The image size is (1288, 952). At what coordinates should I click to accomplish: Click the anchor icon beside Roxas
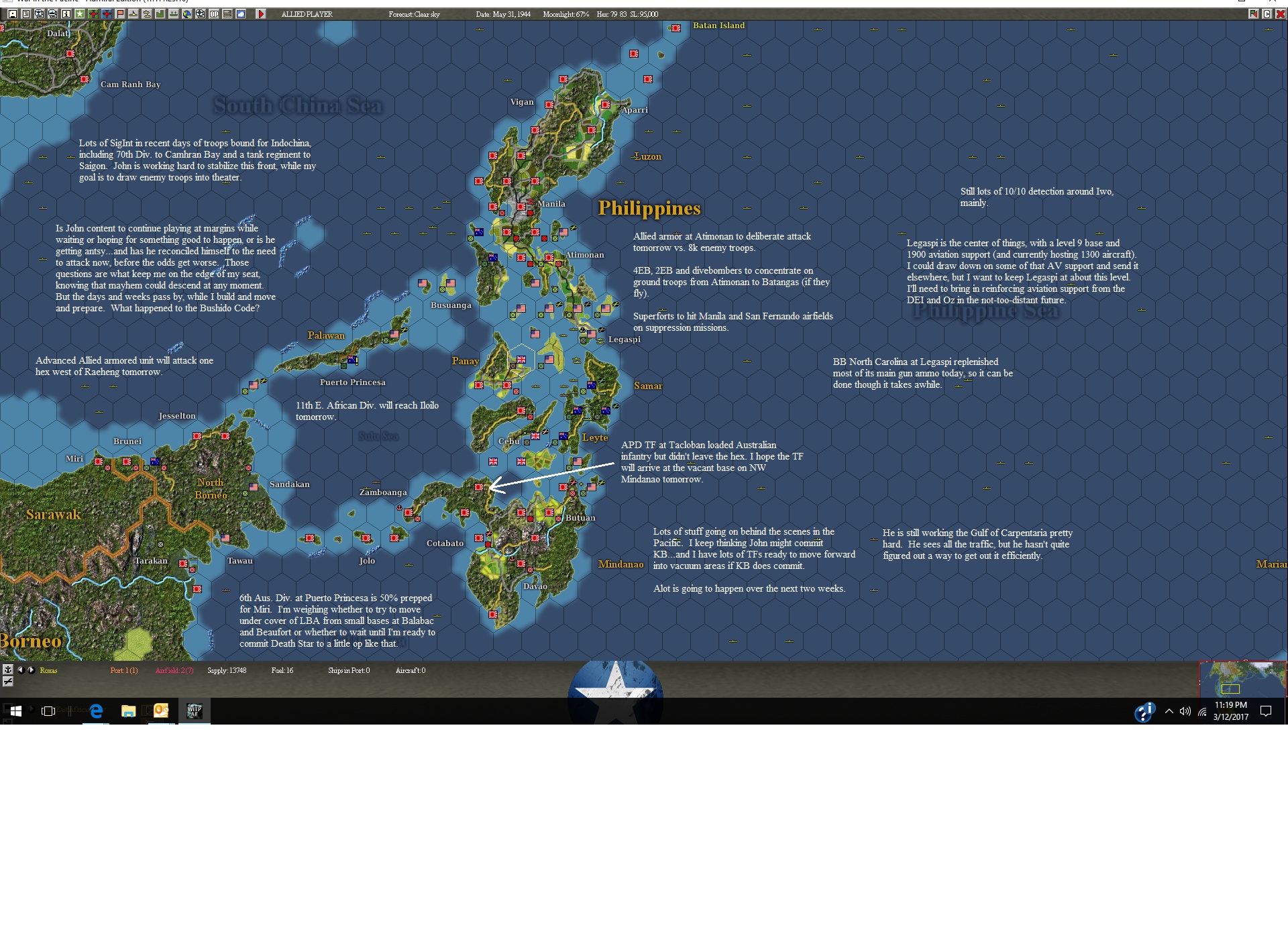[x=8, y=670]
